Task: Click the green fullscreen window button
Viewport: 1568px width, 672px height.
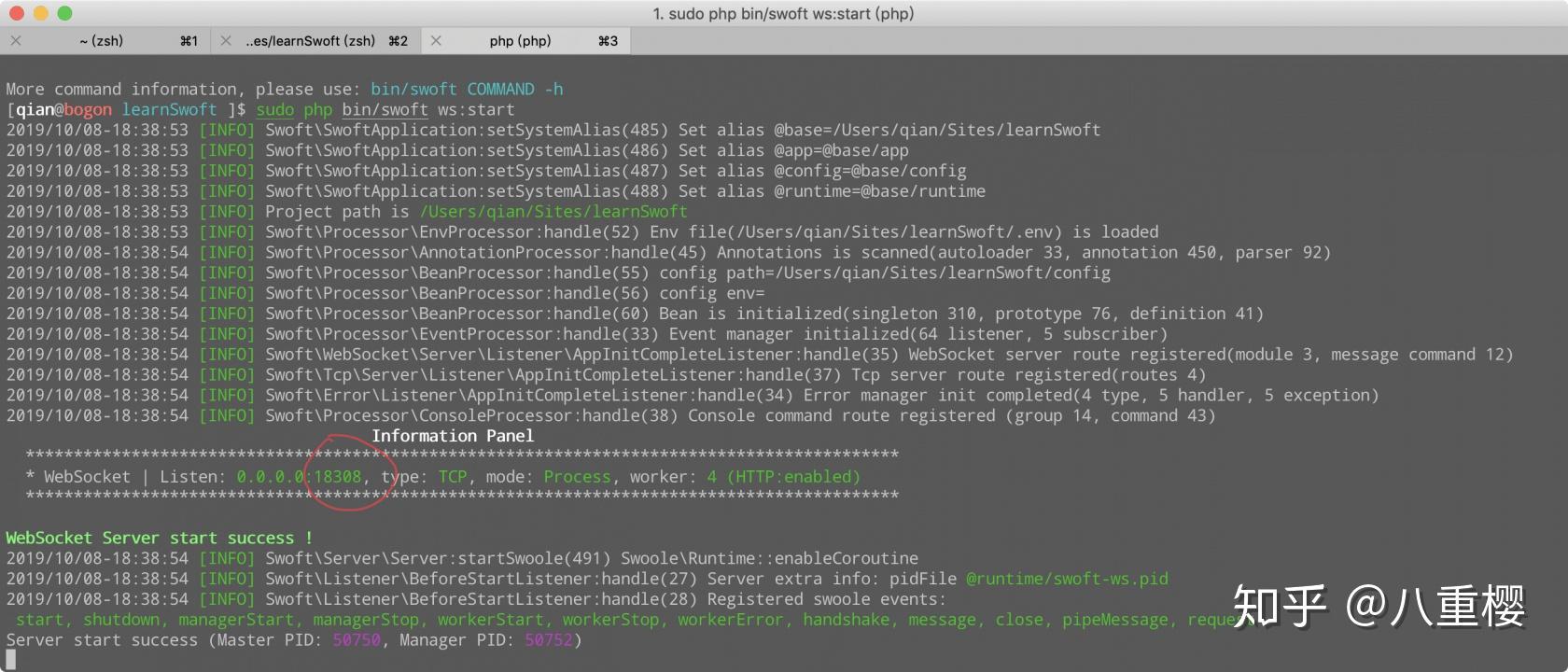Action: (x=64, y=13)
